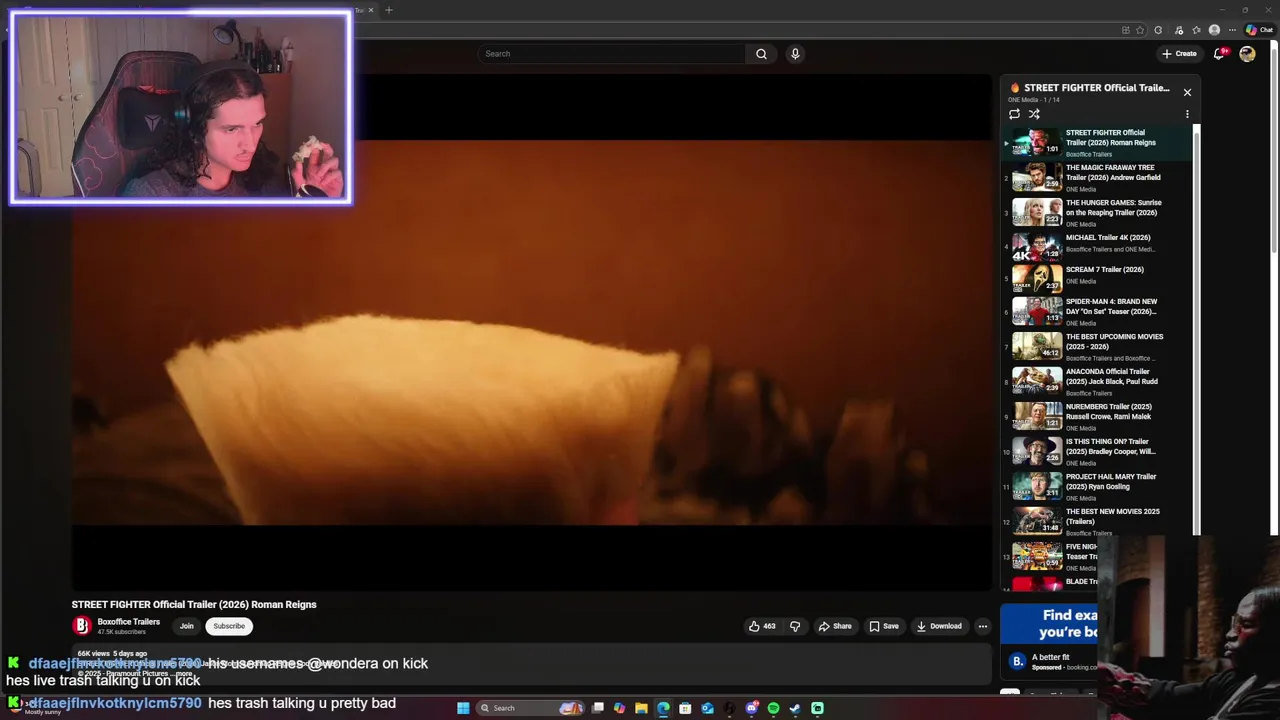Select THE HUNGER GAMES: Sunrise on the Reaping
1280x720 pixels.
coord(1099,213)
